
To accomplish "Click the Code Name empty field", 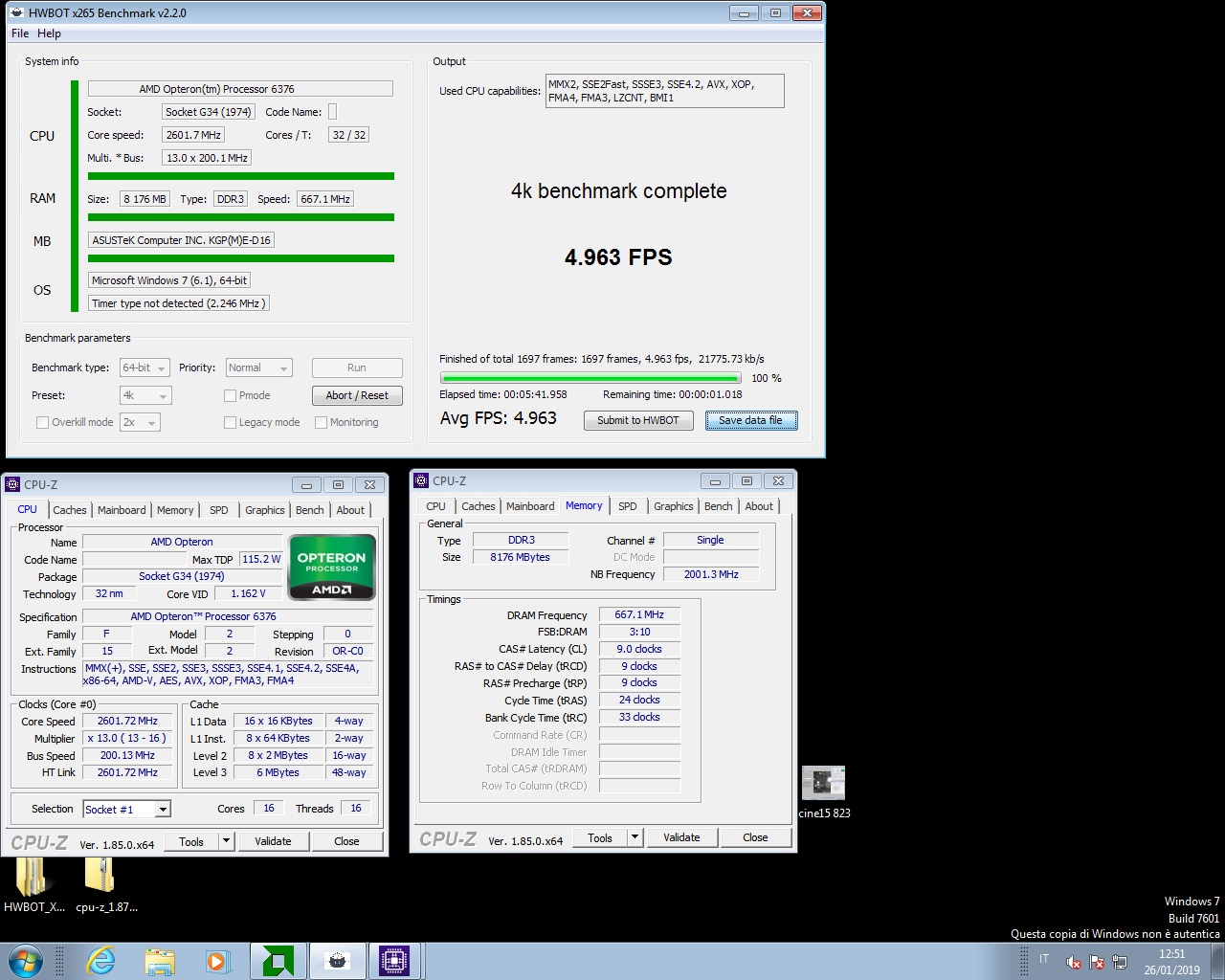I will [x=332, y=112].
